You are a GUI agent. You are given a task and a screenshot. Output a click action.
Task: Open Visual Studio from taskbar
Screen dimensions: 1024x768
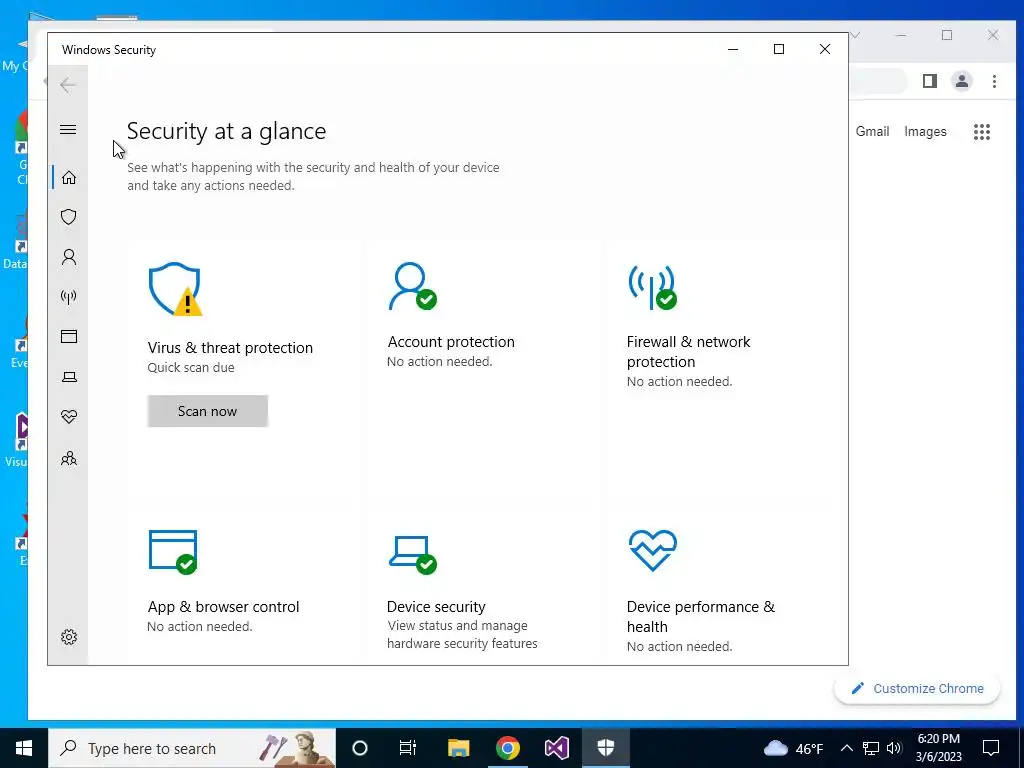556,748
